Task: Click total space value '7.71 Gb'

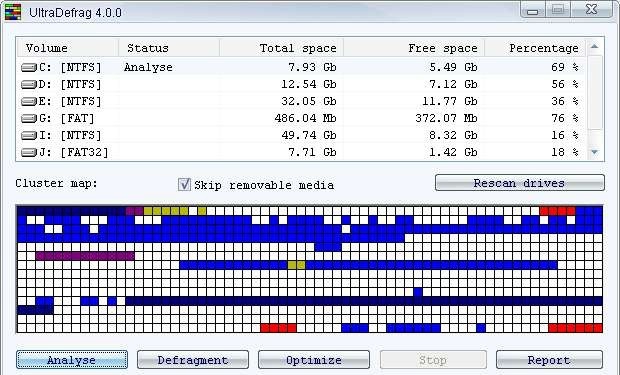Action: pyautogui.click(x=312, y=152)
